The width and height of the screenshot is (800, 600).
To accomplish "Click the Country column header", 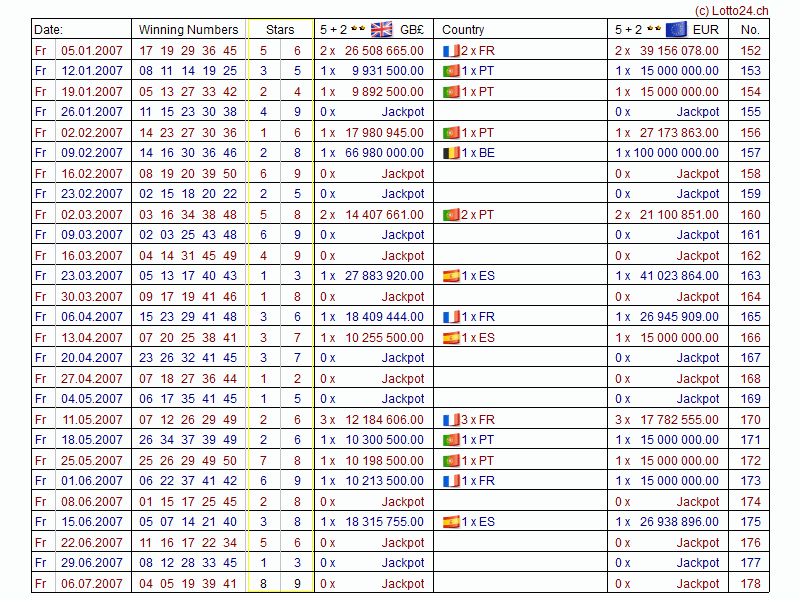I will pos(463,30).
